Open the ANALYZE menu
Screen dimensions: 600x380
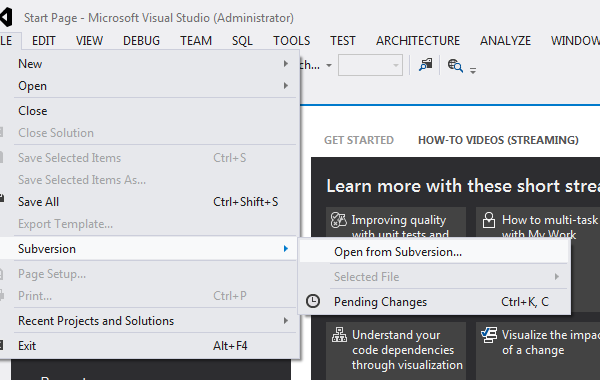click(x=505, y=41)
